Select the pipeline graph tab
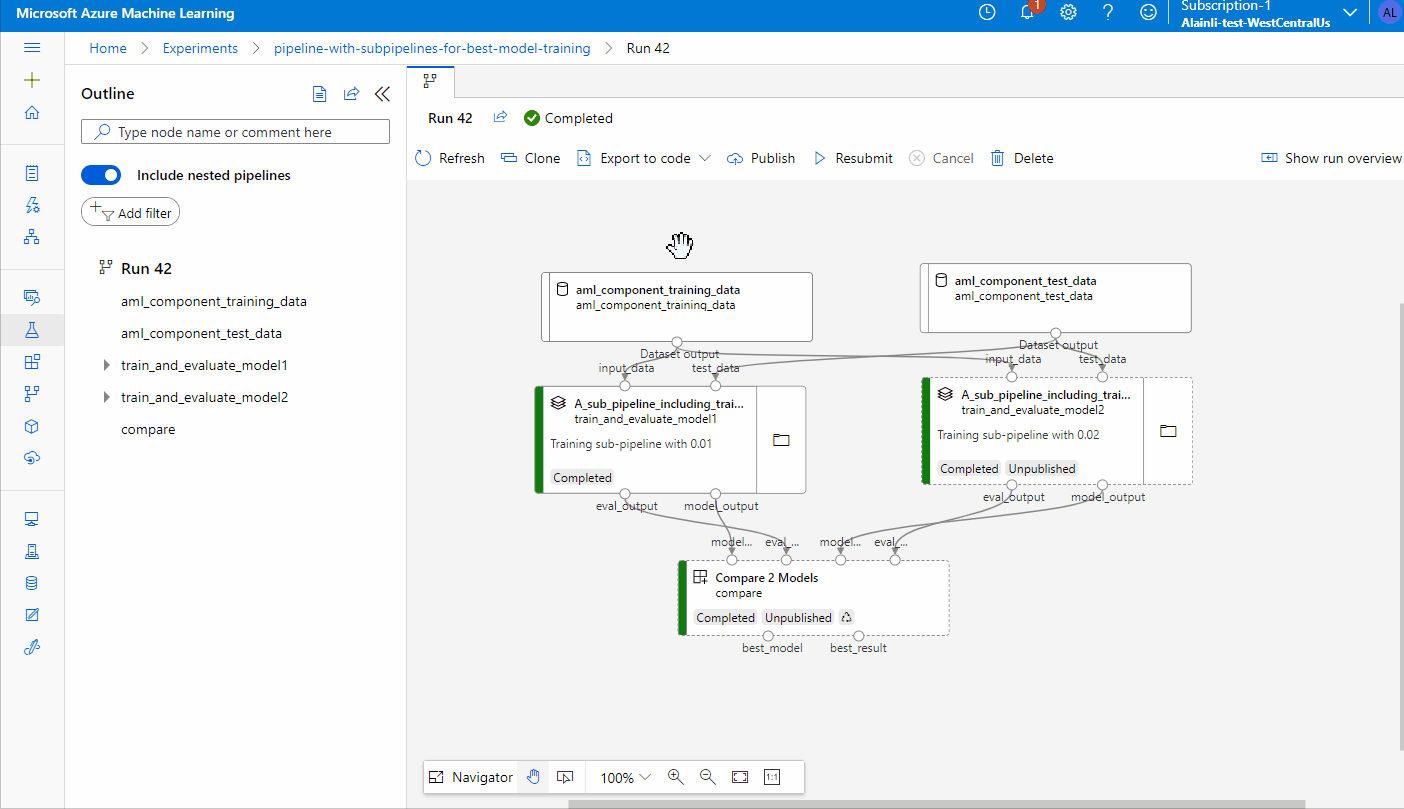Screen dimensions: 1404x809 431,81
